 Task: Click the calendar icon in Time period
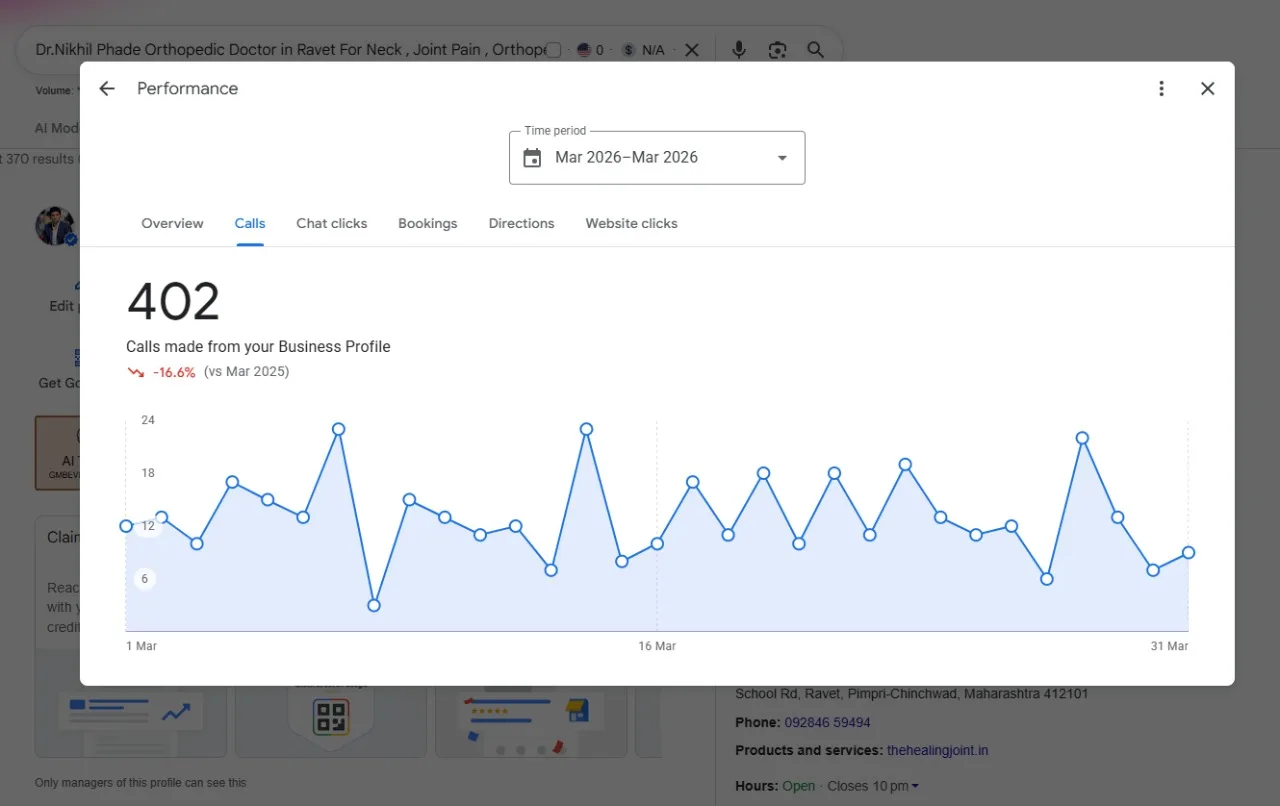[532, 158]
